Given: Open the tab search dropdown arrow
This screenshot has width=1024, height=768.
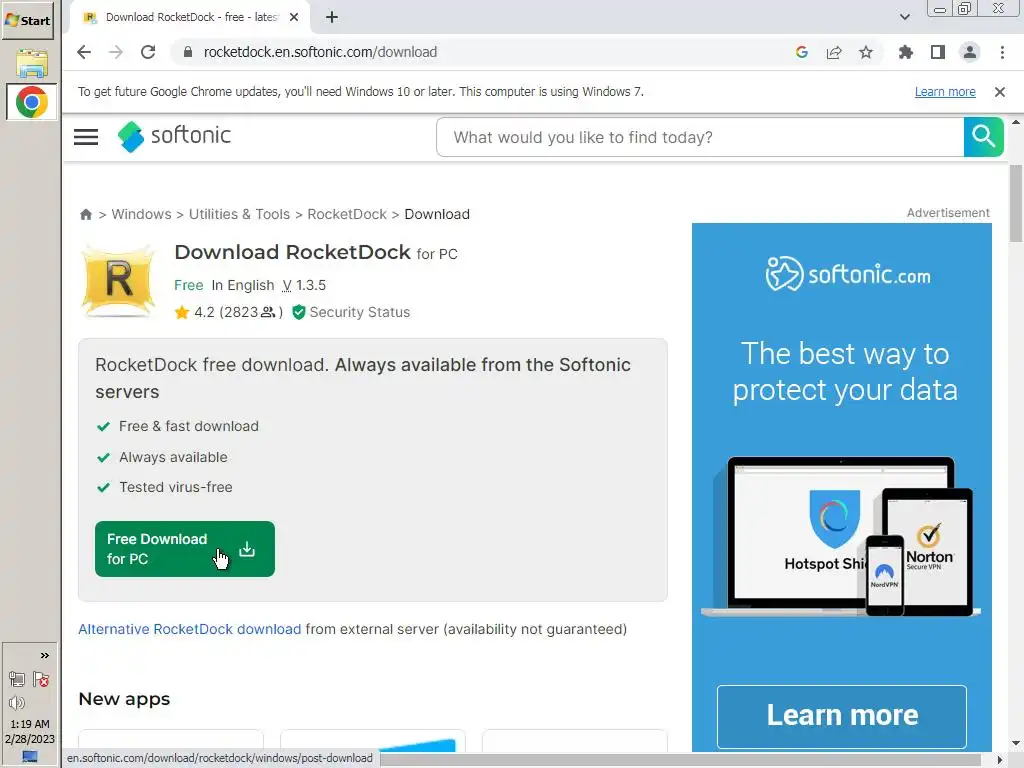Looking at the screenshot, I should click(904, 17).
